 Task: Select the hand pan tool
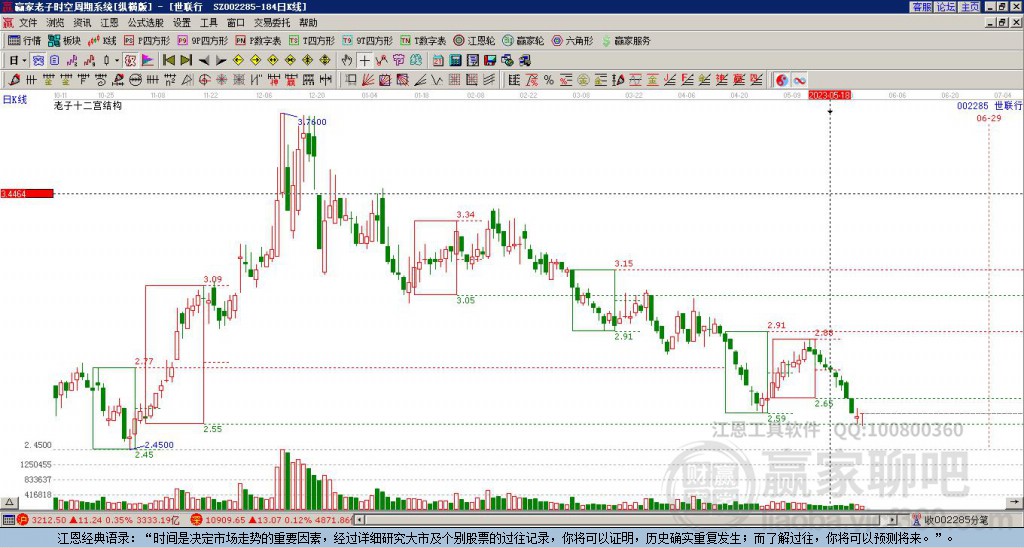pos(346,60)
